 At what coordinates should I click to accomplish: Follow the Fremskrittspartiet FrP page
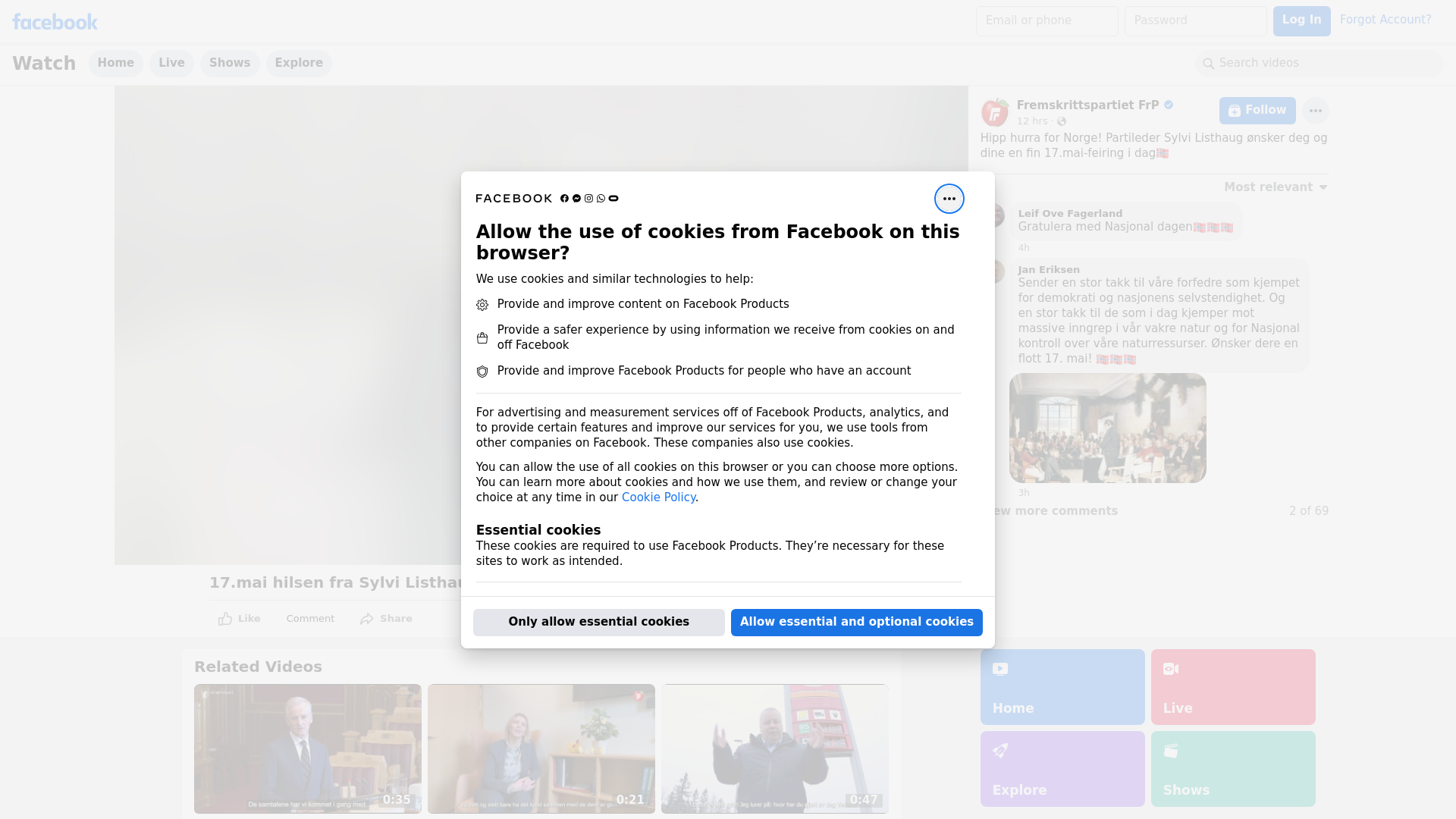pos(1257,111)
